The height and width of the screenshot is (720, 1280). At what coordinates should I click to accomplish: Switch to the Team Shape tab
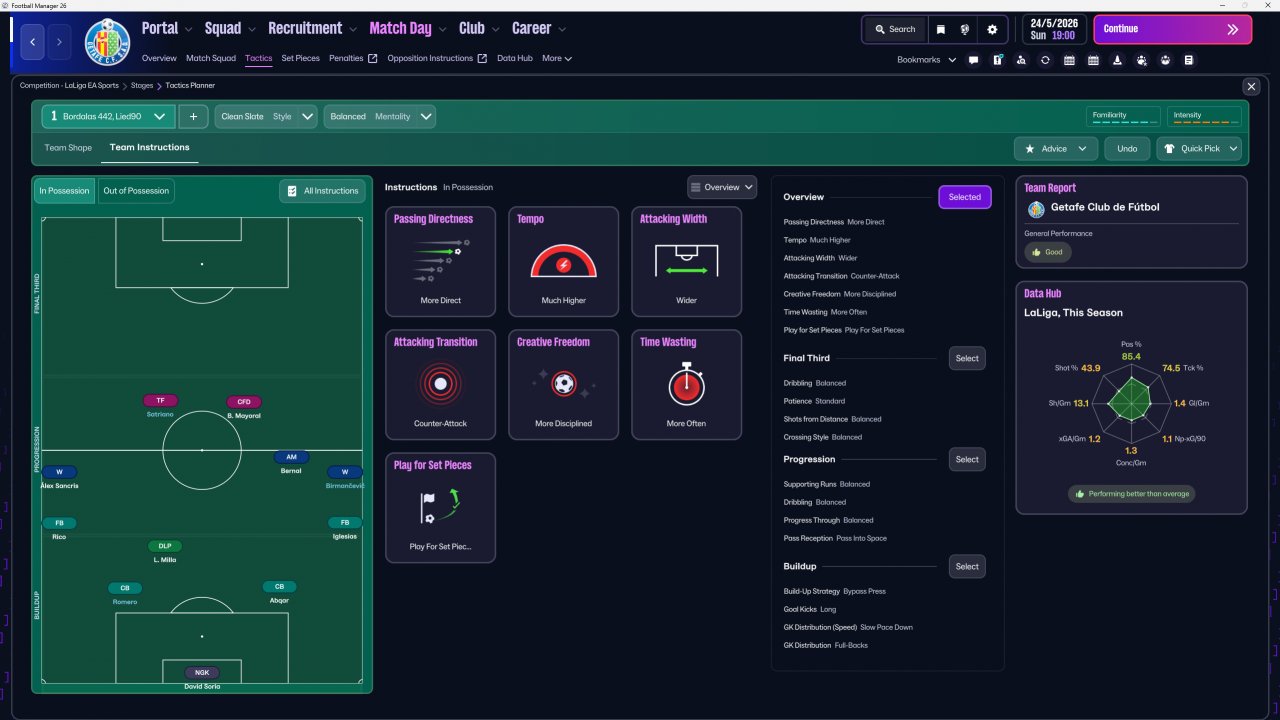[68, 148]
